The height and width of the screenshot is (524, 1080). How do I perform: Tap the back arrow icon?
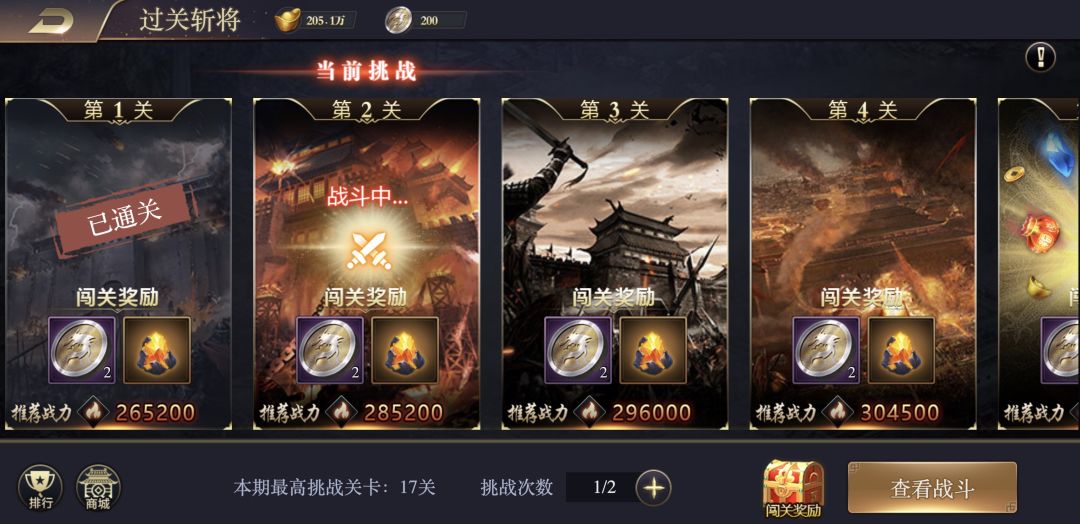click(52, 23)
